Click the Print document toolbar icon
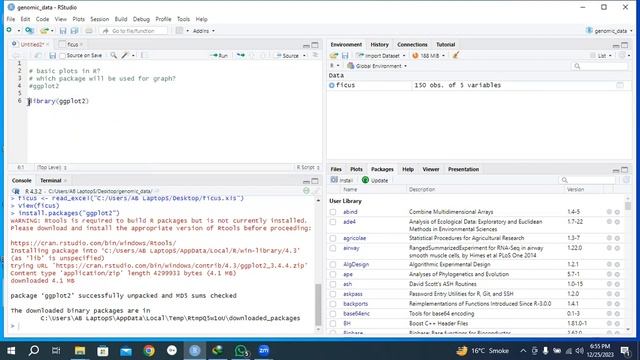 tap(89, 31)
